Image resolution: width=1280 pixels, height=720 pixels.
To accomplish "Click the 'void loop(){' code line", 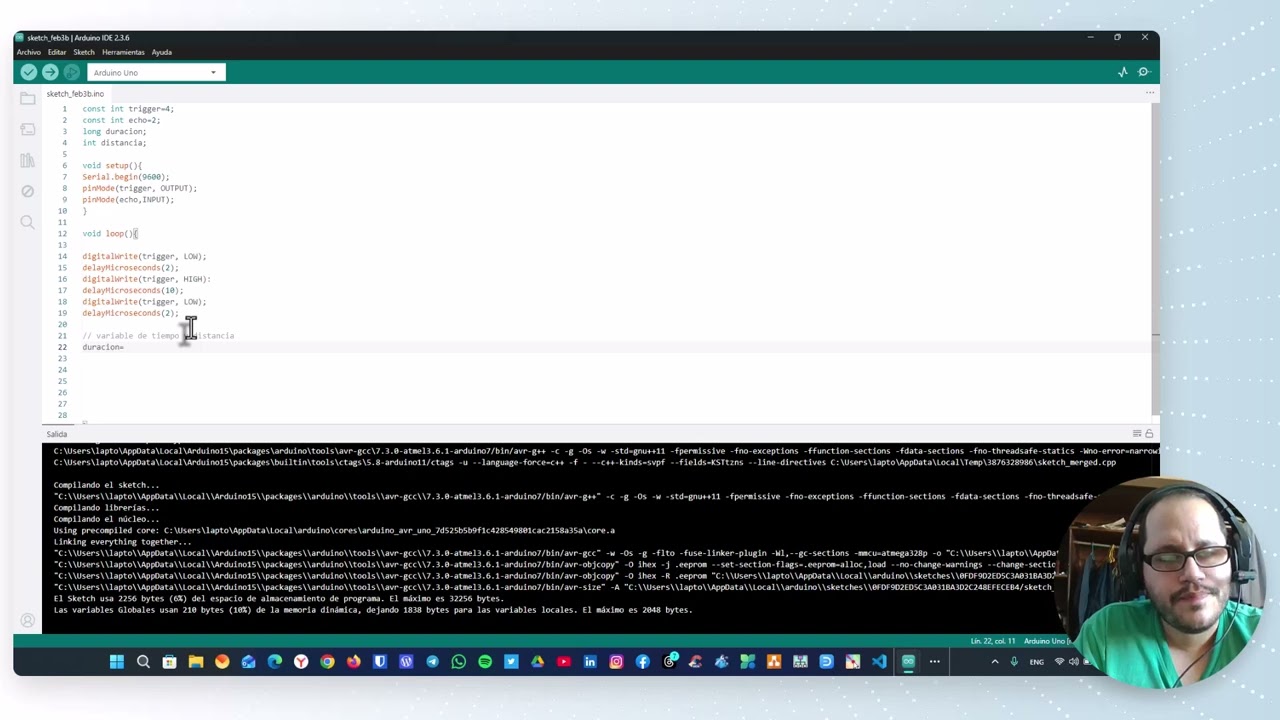I will click(110, 234).
